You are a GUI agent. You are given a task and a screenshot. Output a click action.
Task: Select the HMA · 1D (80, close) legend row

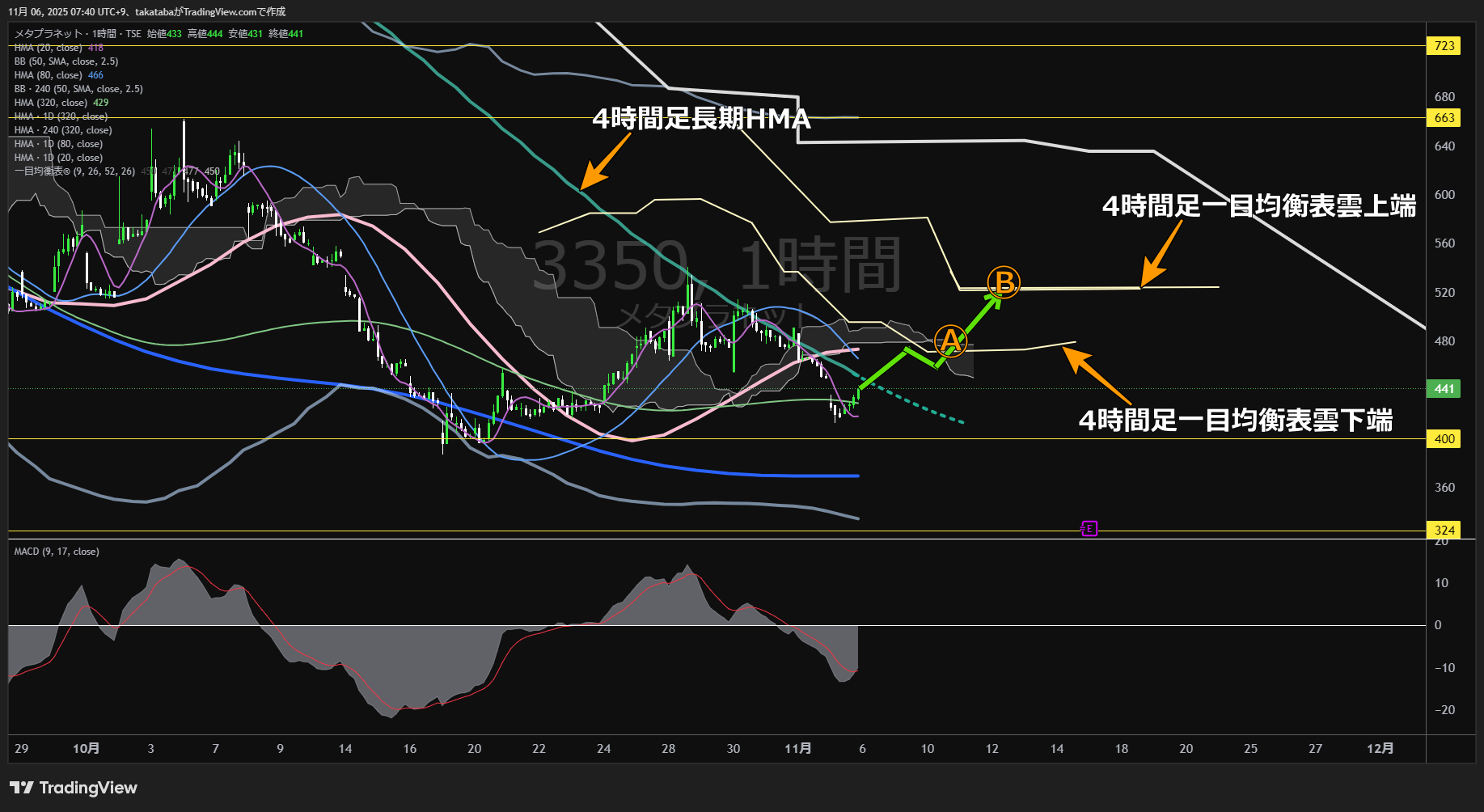(x=58, y=144)
